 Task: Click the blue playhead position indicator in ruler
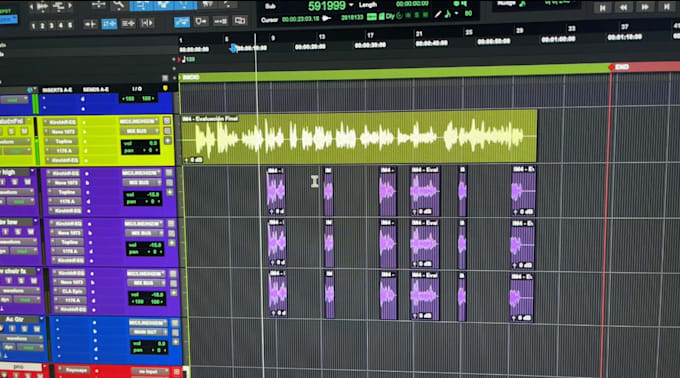point(234,48)
